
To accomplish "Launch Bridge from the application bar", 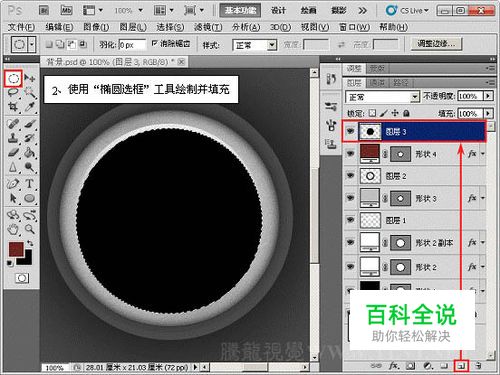I will tap(44, 10).
